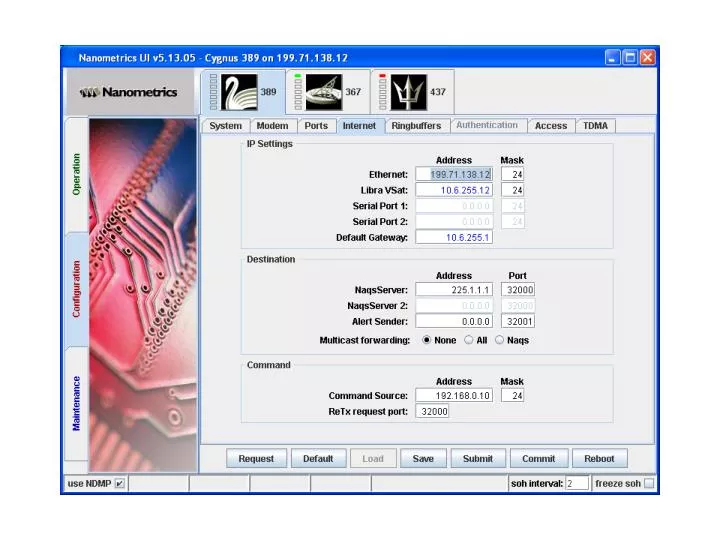Switch to the Access tab
This screenshot has height=540, width=720.
[x=551, y=126]
